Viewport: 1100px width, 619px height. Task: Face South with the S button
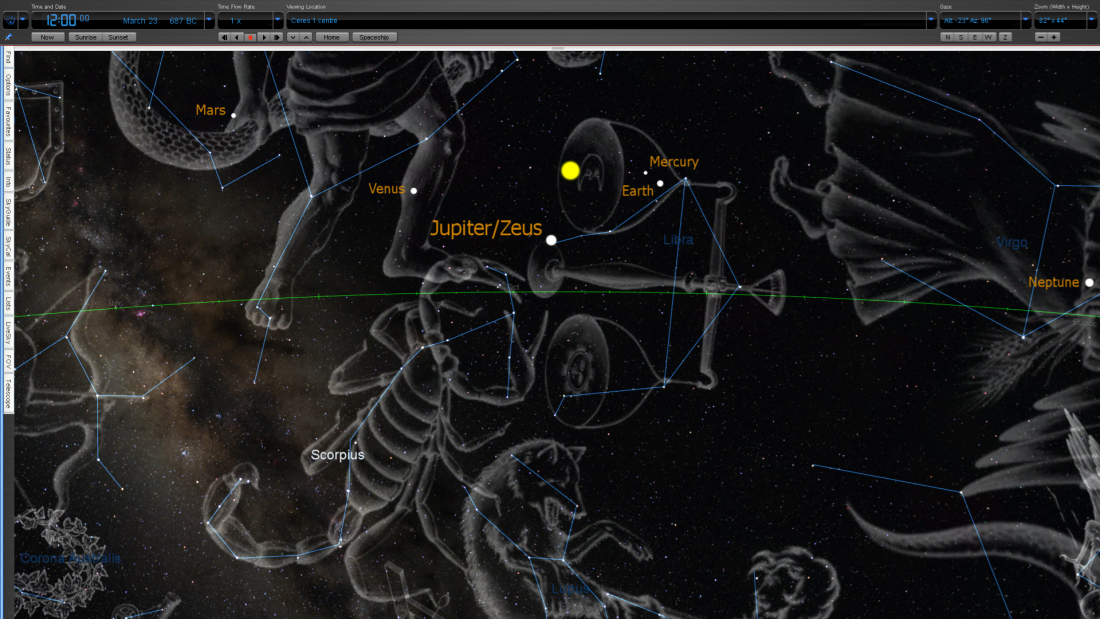(x=961, y=37)
